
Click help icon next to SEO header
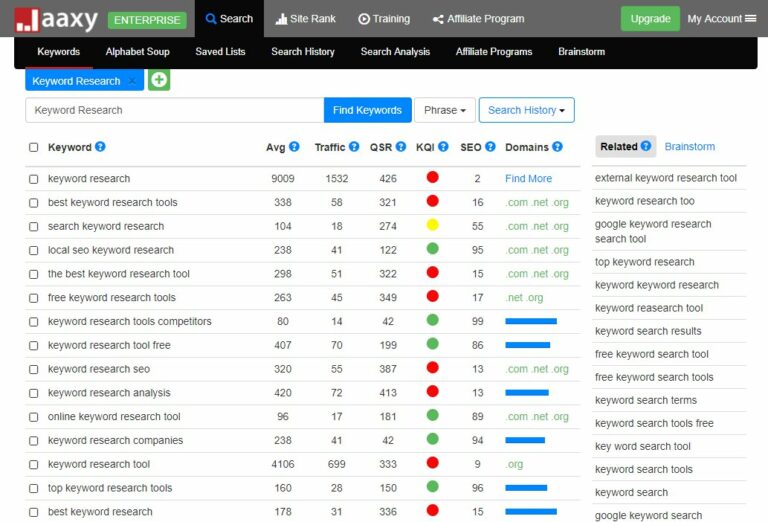[490, 146]
